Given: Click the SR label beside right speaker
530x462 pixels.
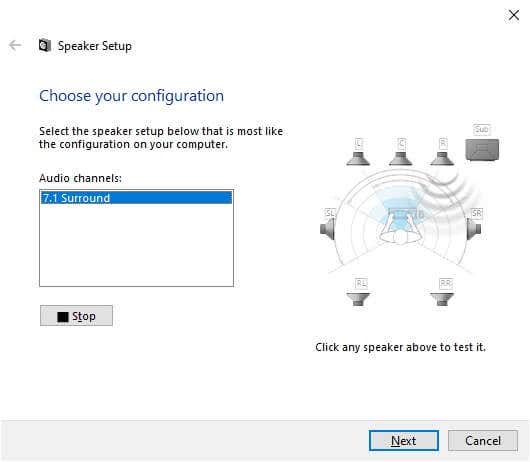Looking at the screenshot, I should click(477, 213).
